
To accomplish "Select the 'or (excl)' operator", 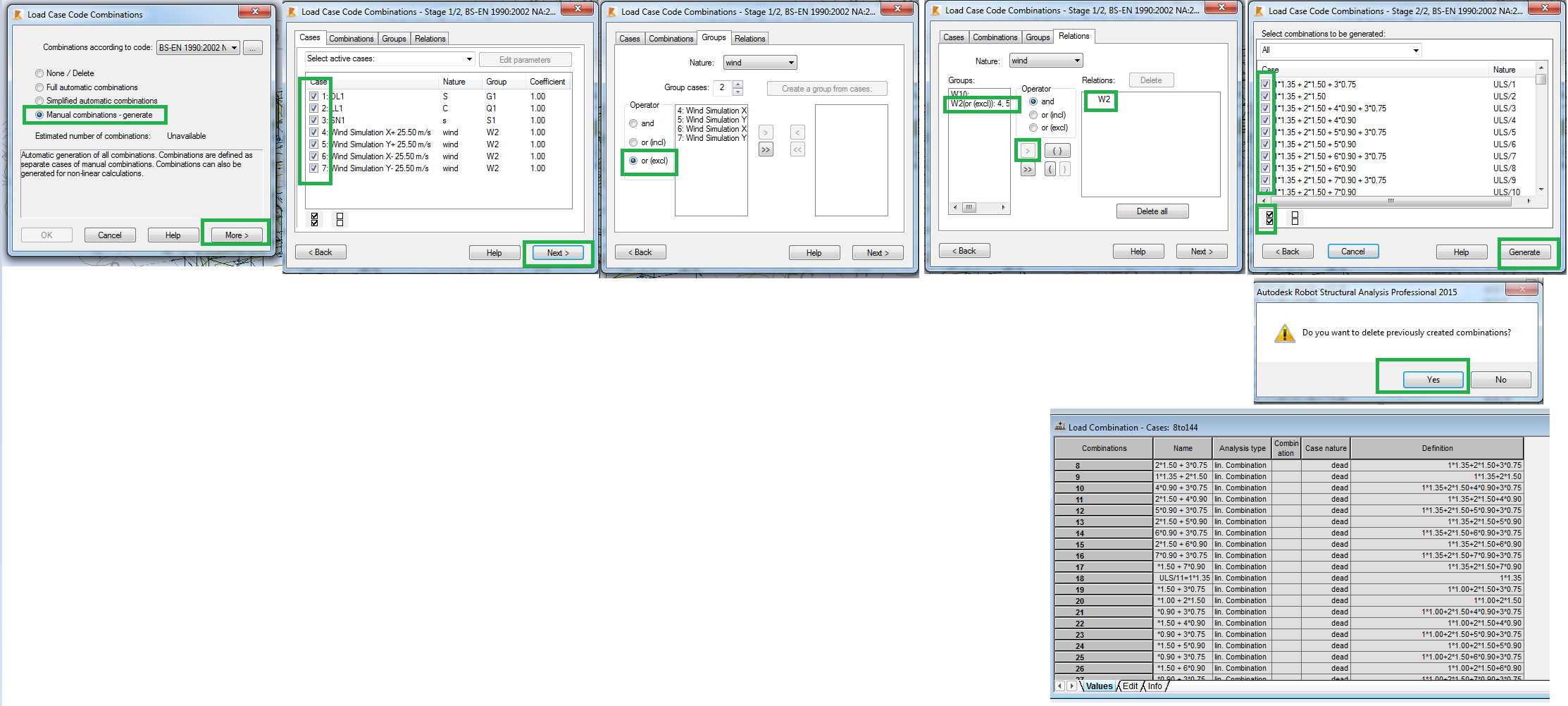I will coord(633,162).
